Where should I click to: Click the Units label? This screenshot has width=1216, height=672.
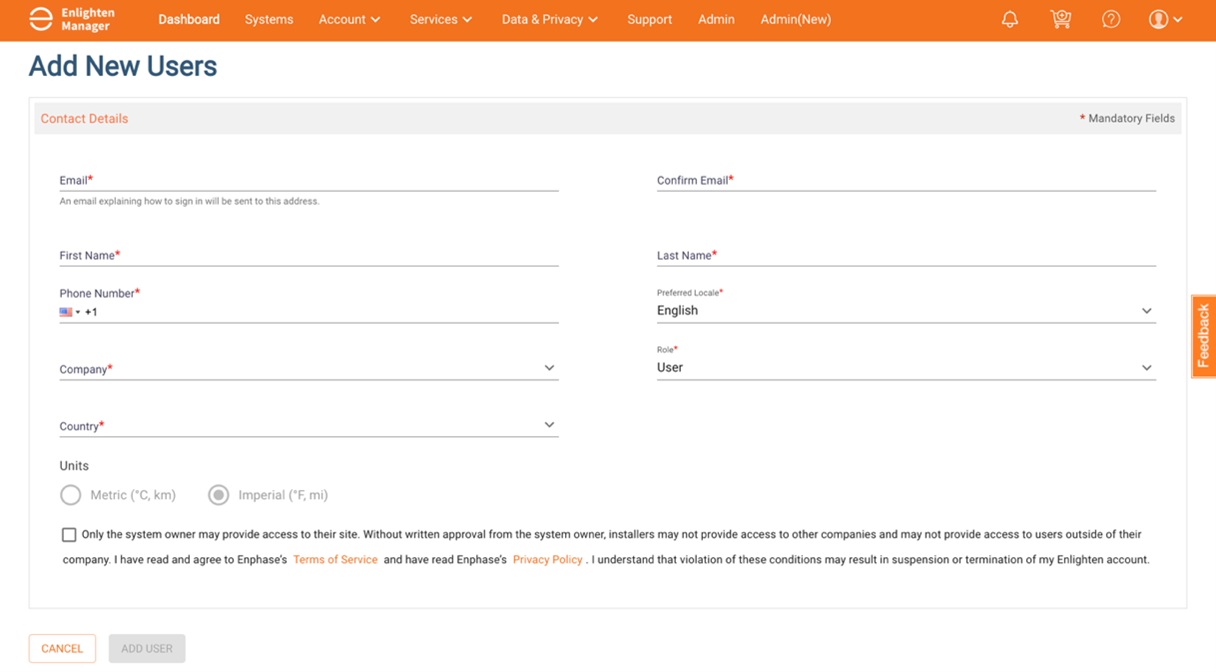point(74,466)
